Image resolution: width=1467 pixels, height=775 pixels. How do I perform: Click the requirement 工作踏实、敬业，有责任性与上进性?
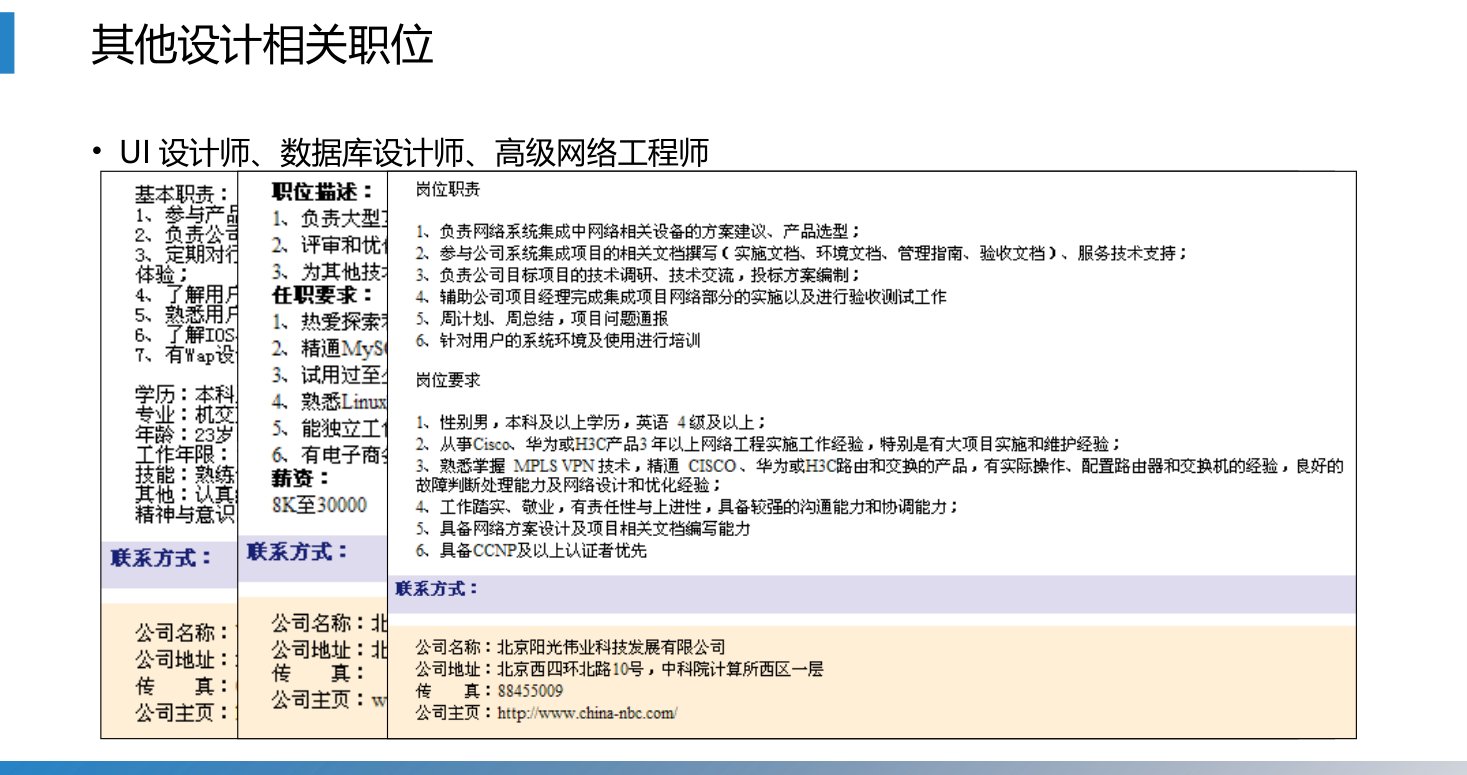[688, 507]
